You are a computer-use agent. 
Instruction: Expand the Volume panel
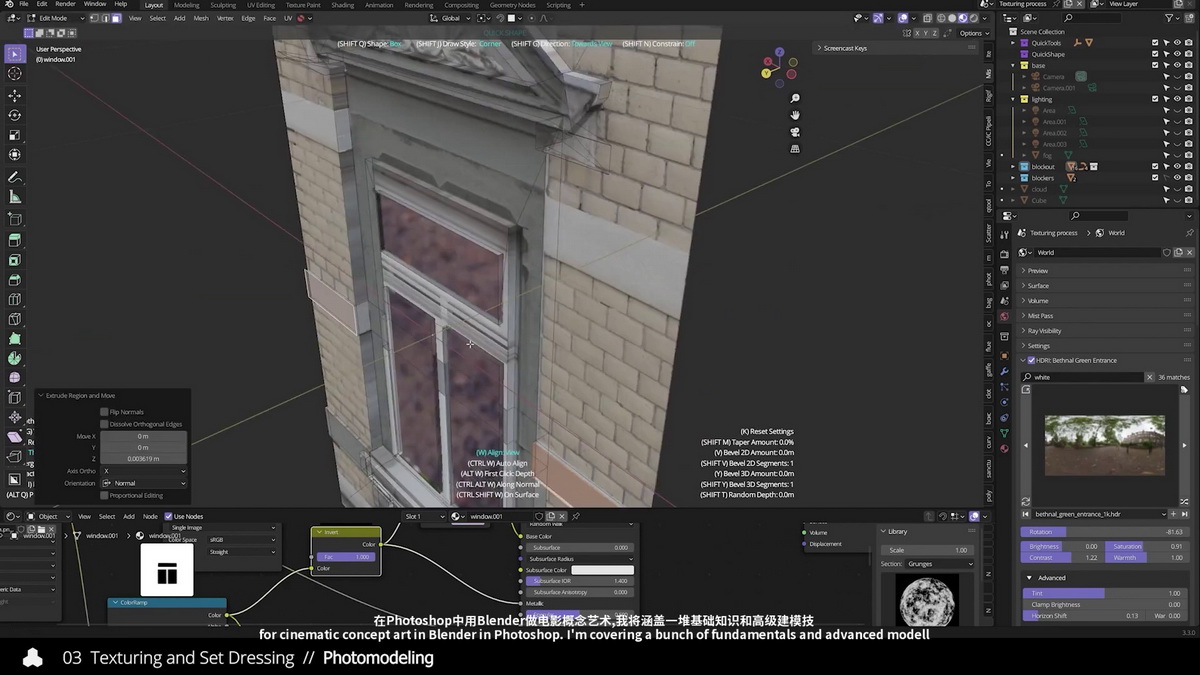pyautogui.click(x=1038, y=300)
